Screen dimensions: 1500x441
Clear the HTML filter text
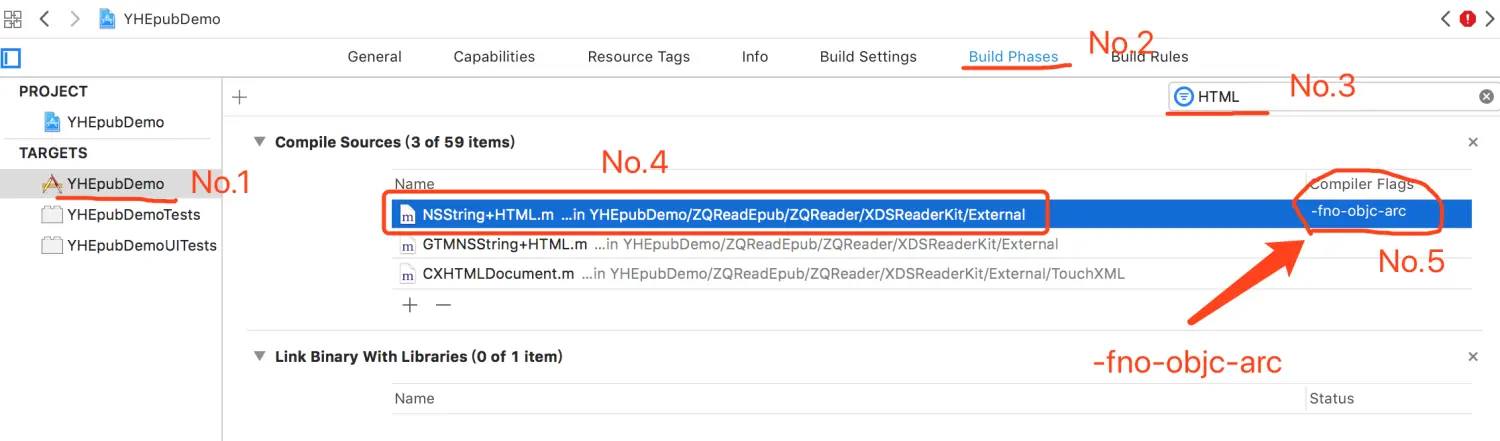[x=1486, y=97]
